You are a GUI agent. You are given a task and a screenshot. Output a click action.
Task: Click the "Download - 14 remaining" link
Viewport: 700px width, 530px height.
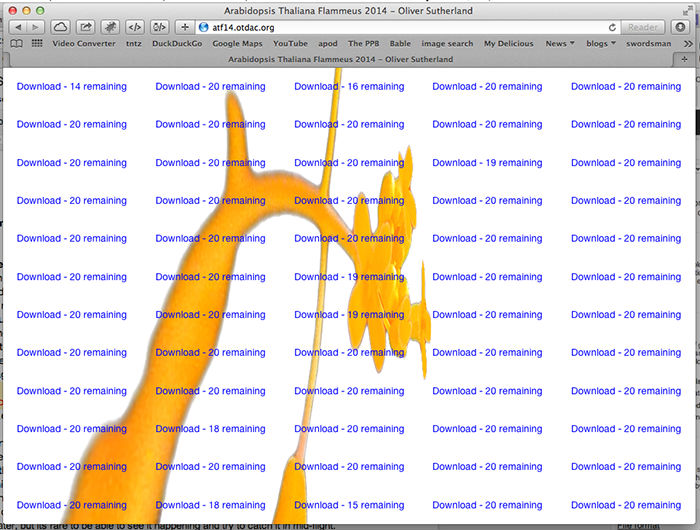[71, 87]
